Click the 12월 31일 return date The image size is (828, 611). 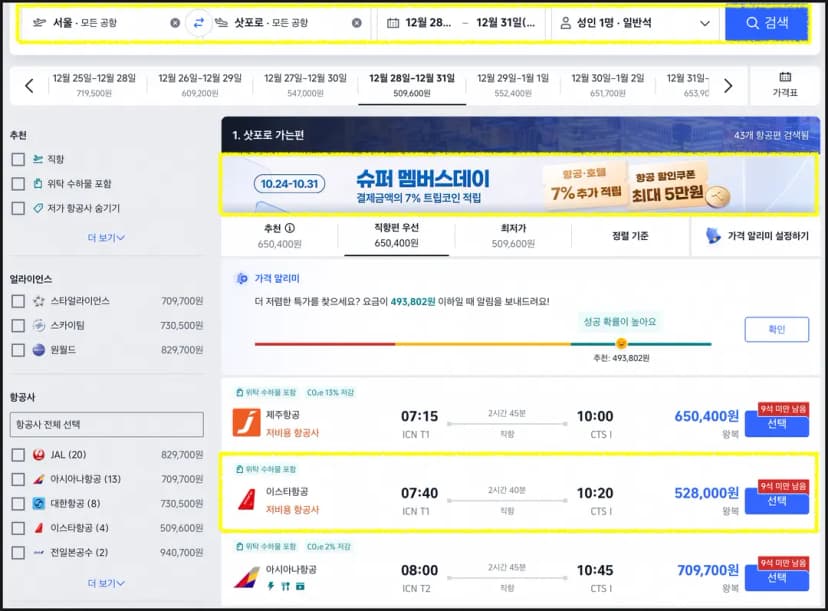click(505, 23)
